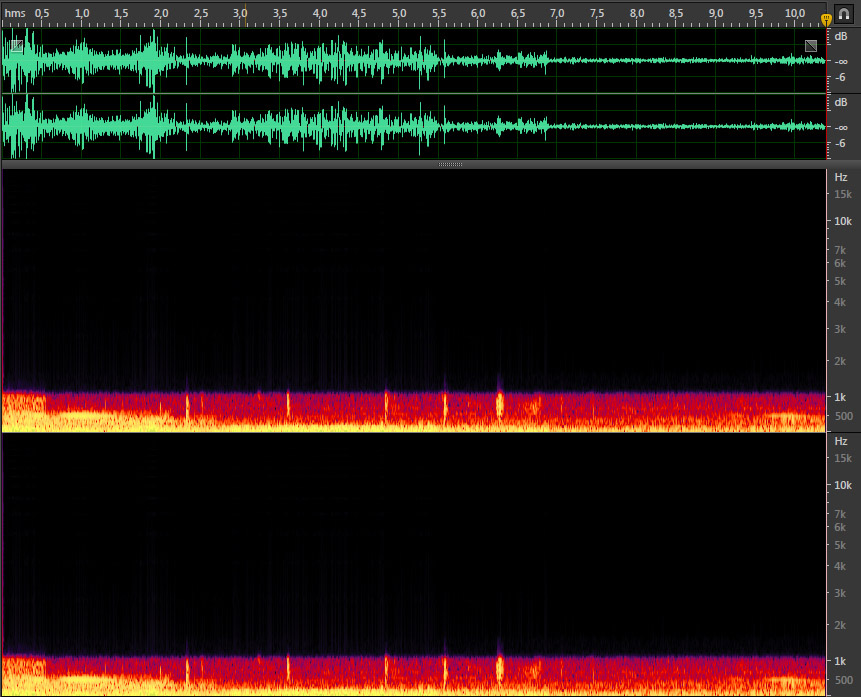
Task: Click the 10k mark on the left channel frequency scale
Action: pyautogui.click(x=843, y=221)
